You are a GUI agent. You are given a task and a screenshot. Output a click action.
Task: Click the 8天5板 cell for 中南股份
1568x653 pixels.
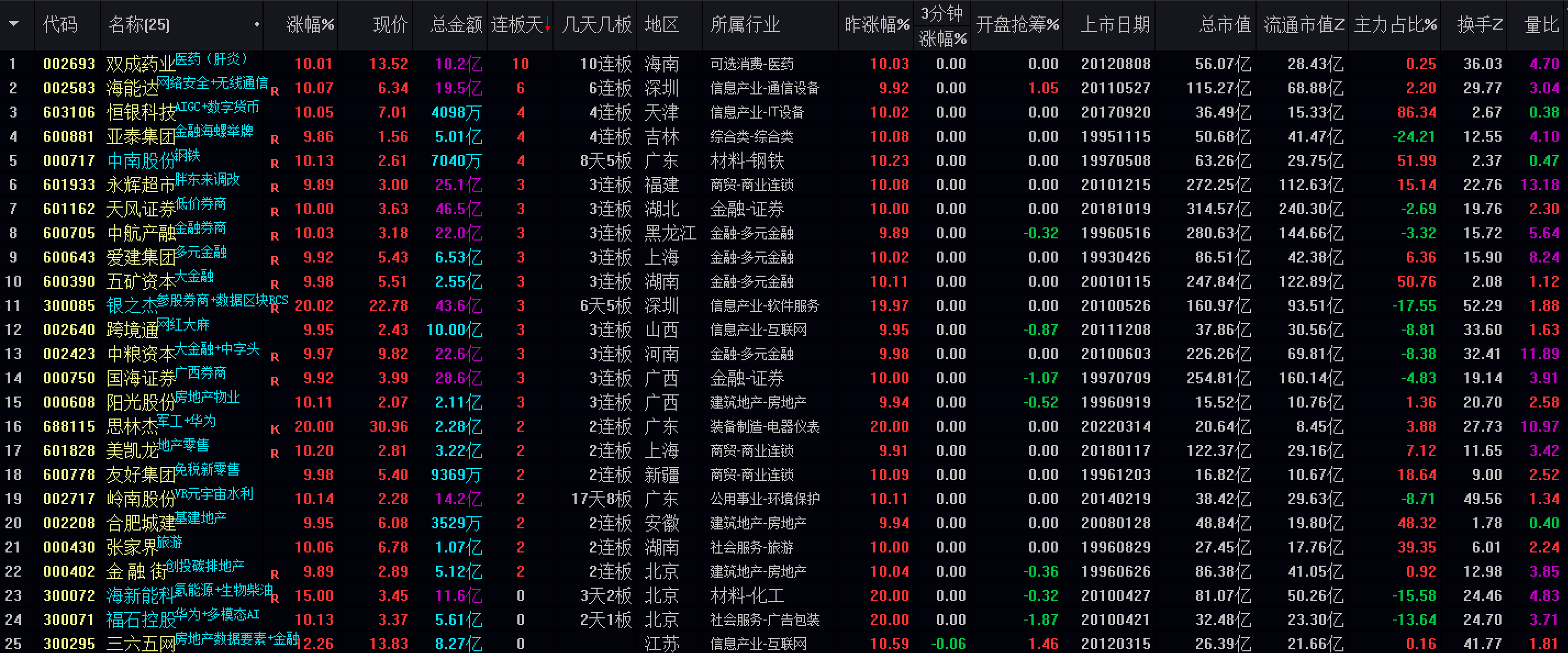(x=606, y=161)
